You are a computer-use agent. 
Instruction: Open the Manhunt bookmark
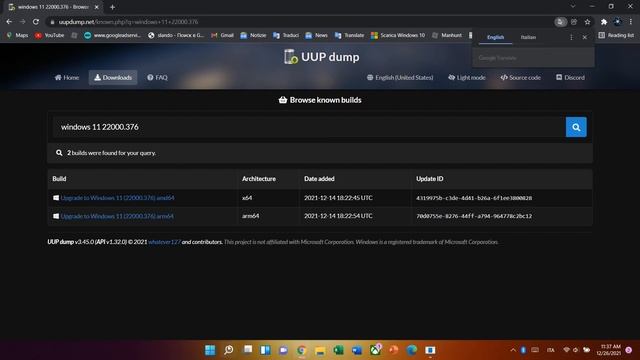447,36
